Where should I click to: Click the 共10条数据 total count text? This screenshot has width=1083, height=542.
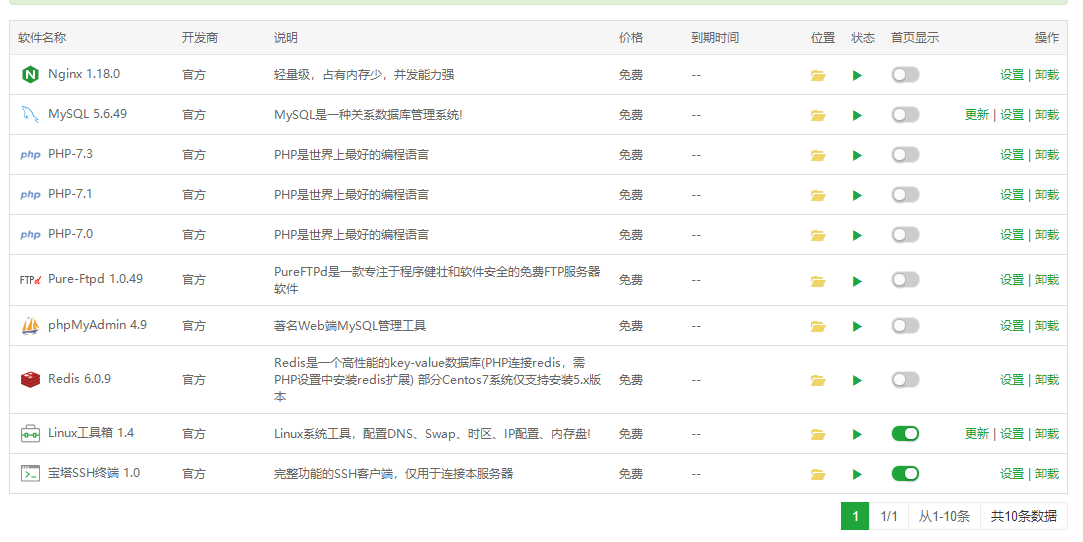coord(1024,516)
